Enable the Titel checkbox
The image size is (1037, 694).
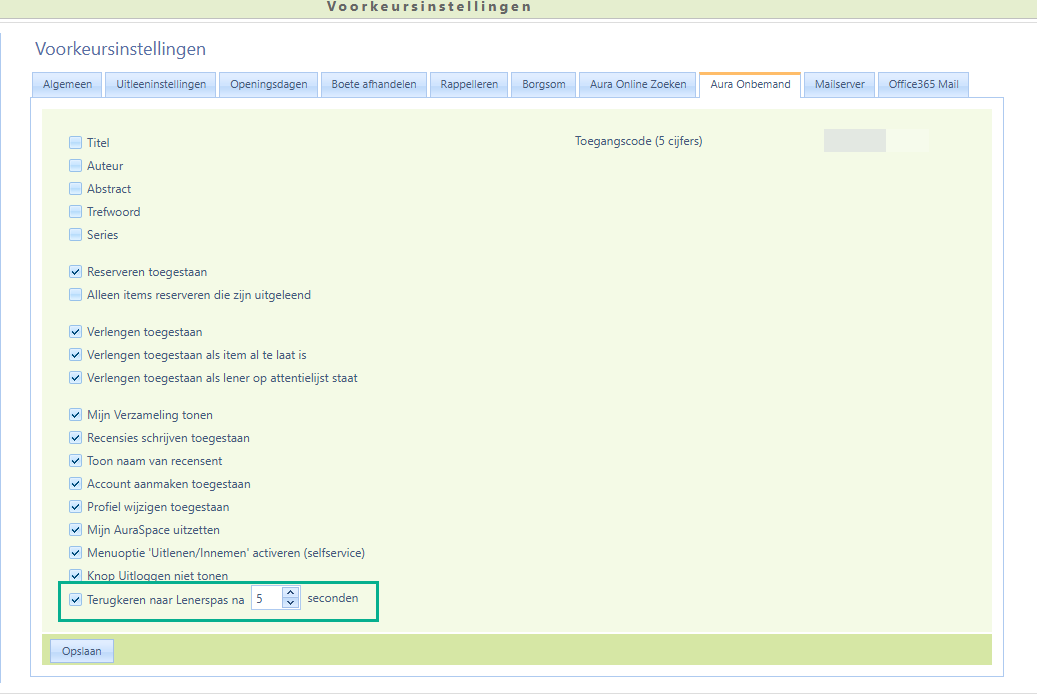coord(76,143)
